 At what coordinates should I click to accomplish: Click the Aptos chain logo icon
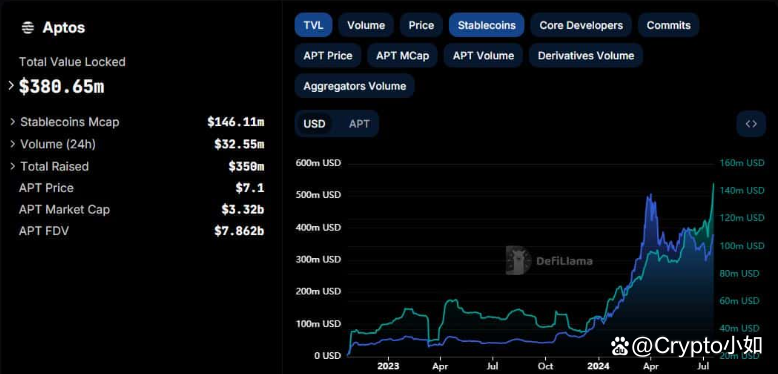click(x=28, y=28)
